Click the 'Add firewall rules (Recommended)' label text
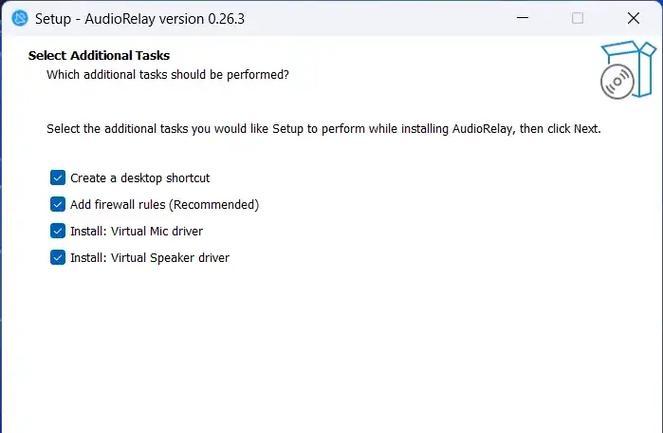The height and width of the screenshot is (433, 663). (x=164, y=205)
